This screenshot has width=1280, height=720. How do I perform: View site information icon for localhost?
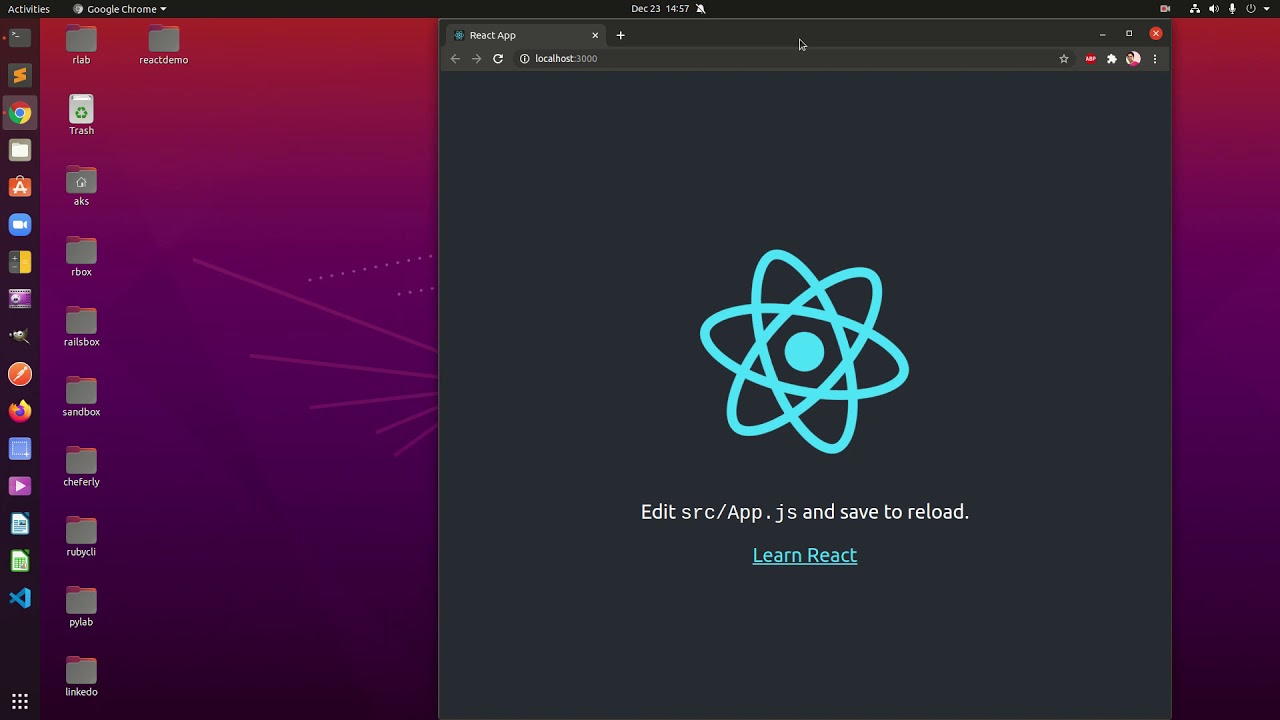pos(524,59)
